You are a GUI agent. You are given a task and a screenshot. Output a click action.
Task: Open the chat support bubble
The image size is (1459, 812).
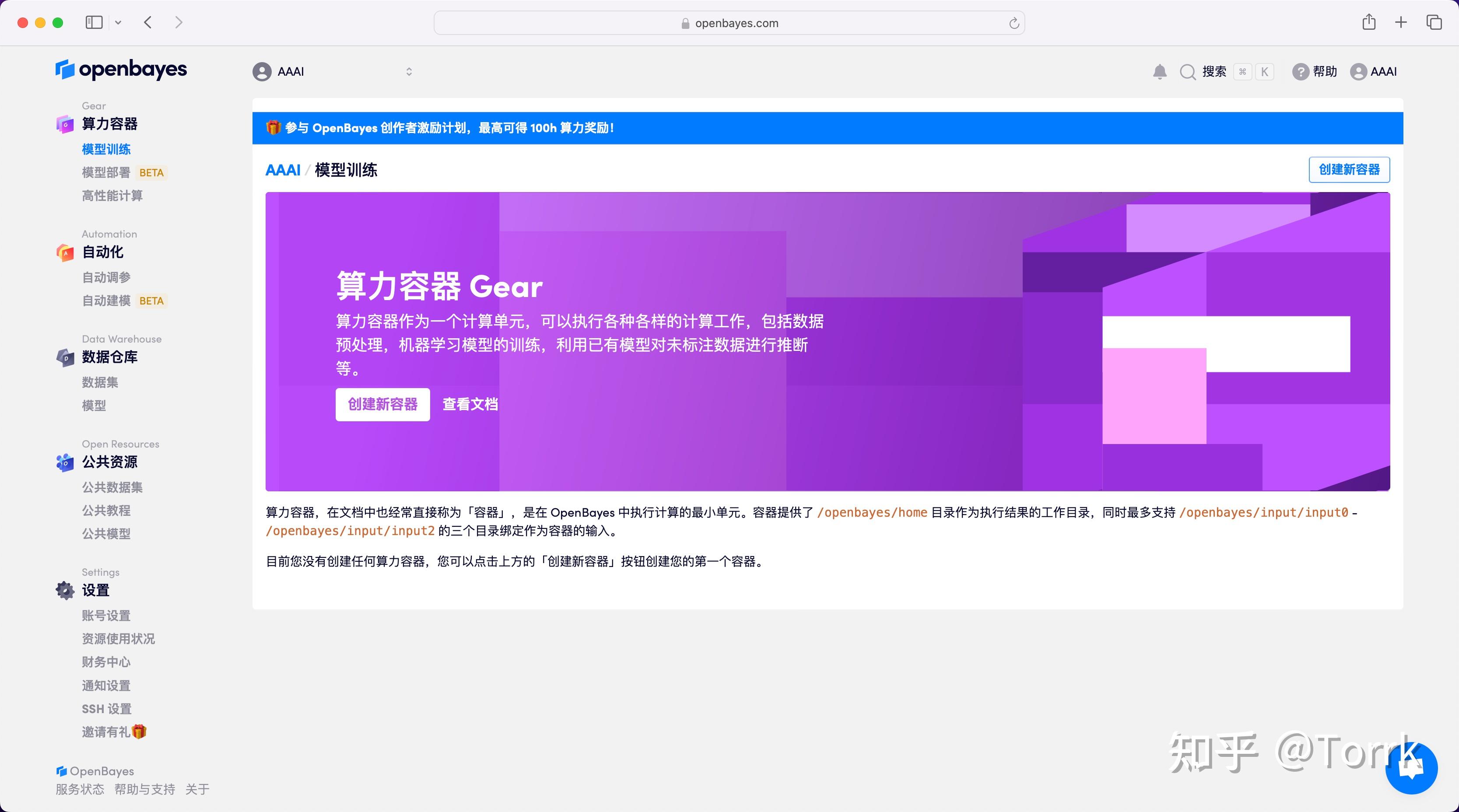pyautogui.click(x=1411, y=768)
